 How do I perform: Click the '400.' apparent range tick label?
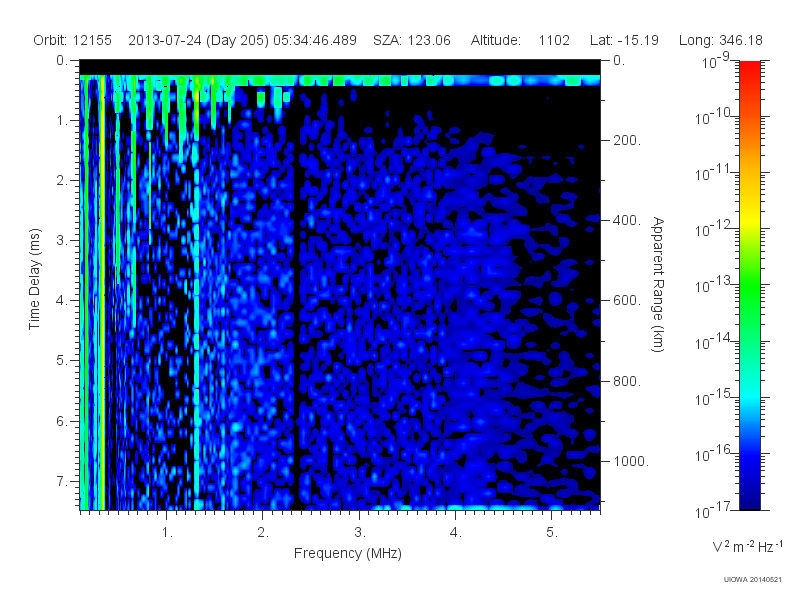tap(627, 220)
